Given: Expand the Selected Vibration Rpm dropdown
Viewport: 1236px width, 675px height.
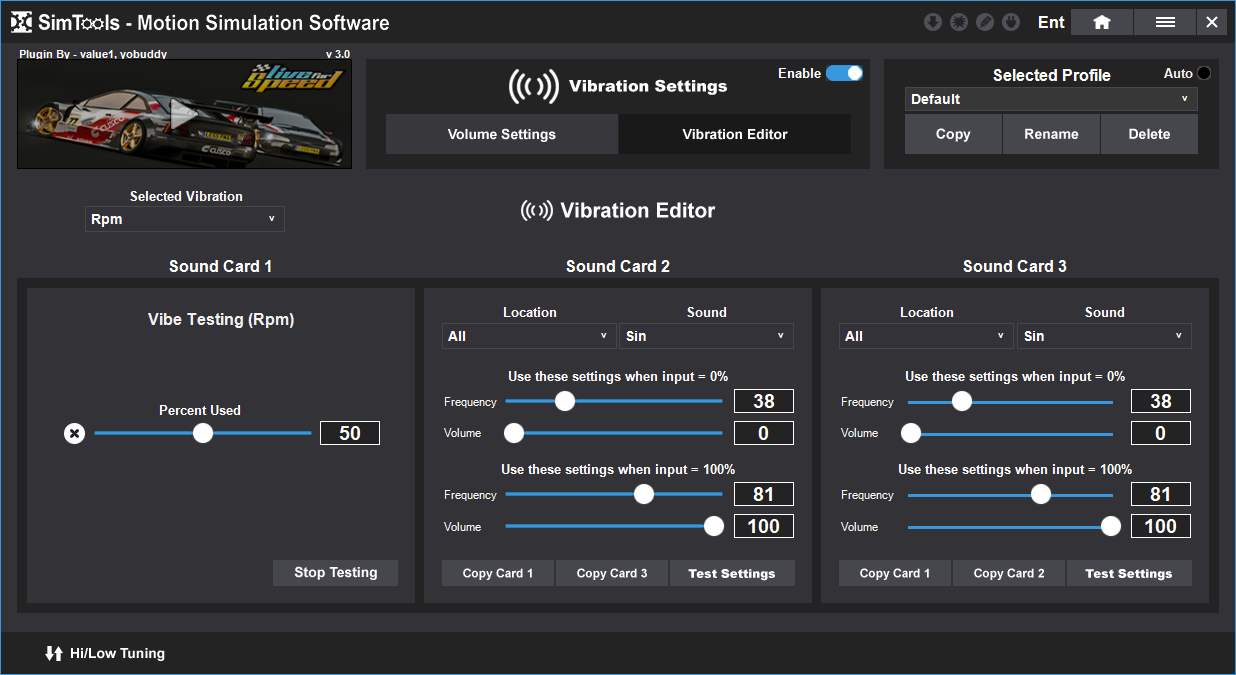Looking at the screenshot, I should click(185, 219).
